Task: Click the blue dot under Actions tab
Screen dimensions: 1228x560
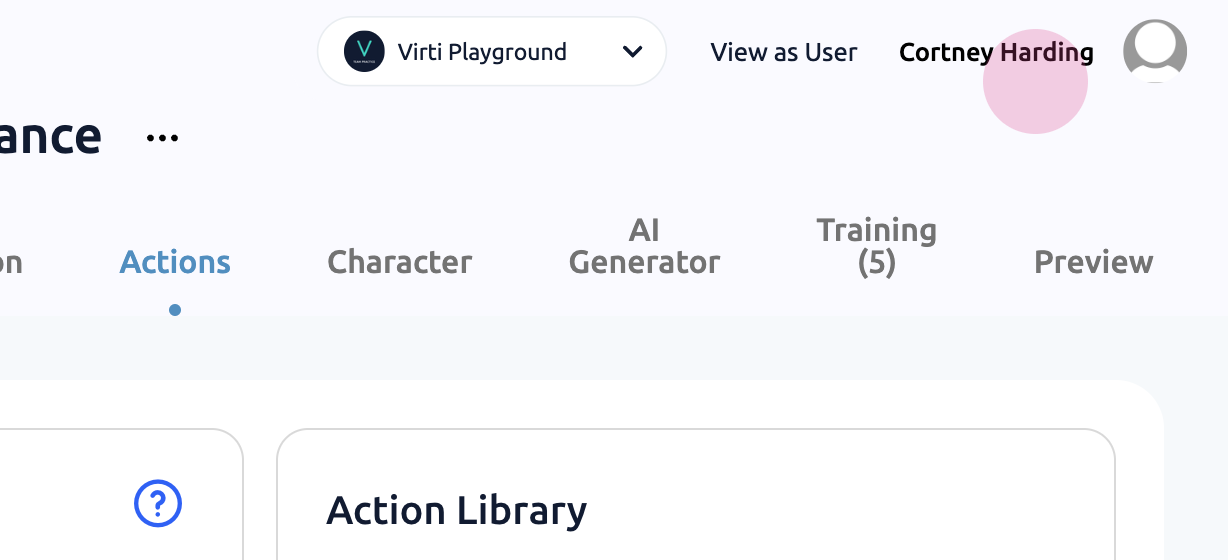Action: [175, 310]
